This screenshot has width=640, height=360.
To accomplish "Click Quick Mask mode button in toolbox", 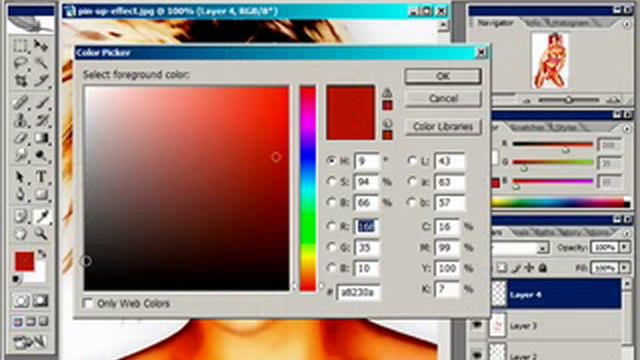I will click(x=40, y=301).
